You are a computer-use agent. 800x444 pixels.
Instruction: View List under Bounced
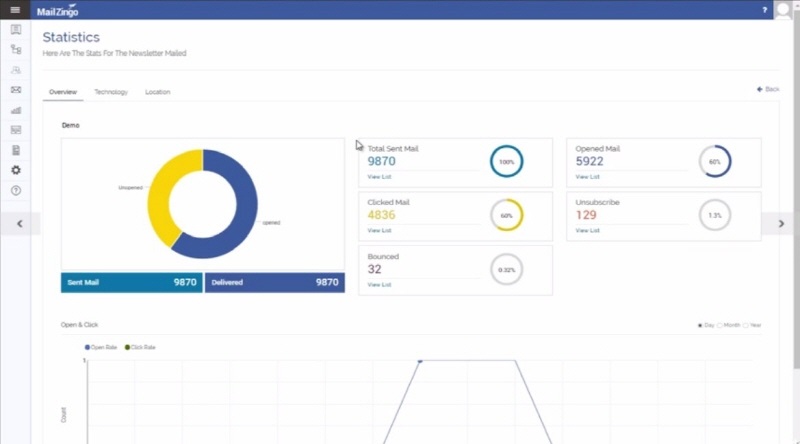coord(379,285)
